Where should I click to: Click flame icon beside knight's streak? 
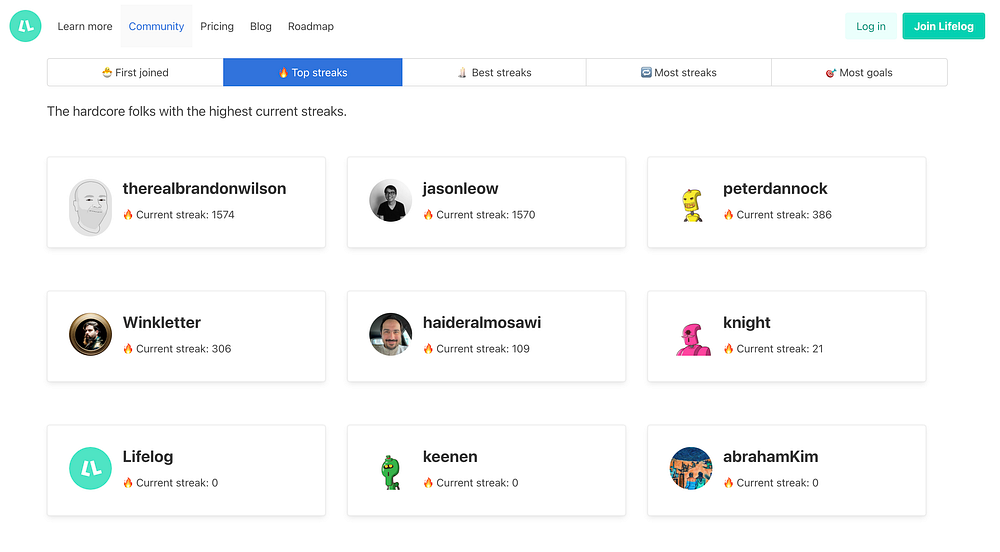click(728, 349)
